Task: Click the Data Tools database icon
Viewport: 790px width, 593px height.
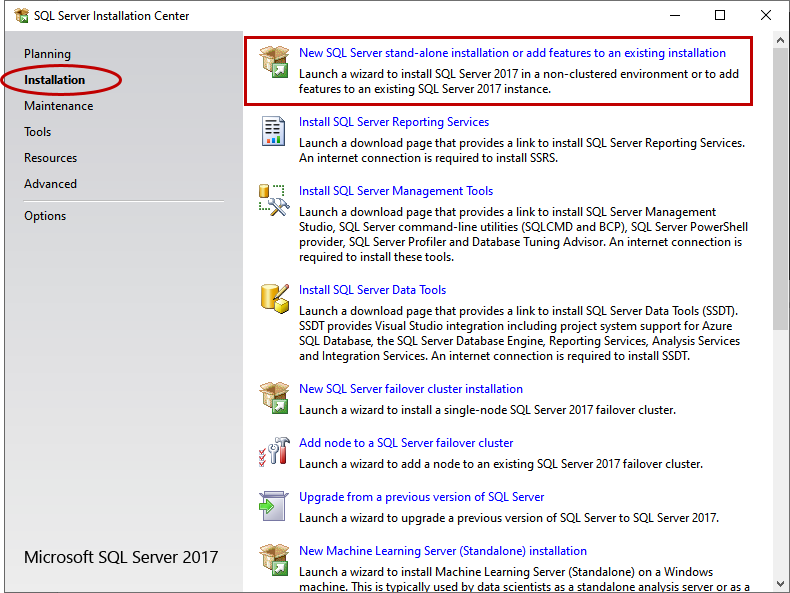Action: (x=275, y=299)
